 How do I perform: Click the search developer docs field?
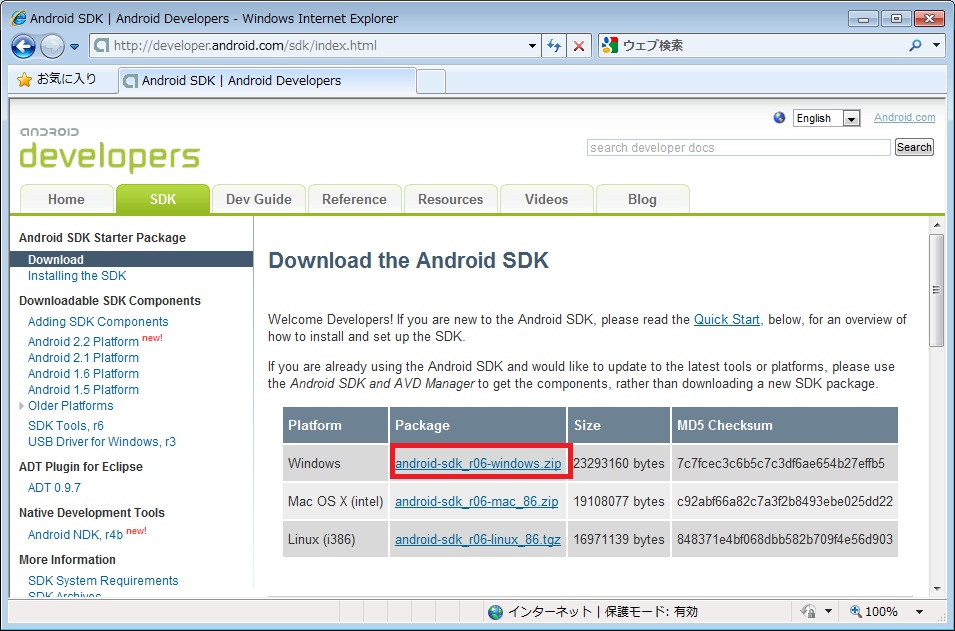tap(739, 147)
